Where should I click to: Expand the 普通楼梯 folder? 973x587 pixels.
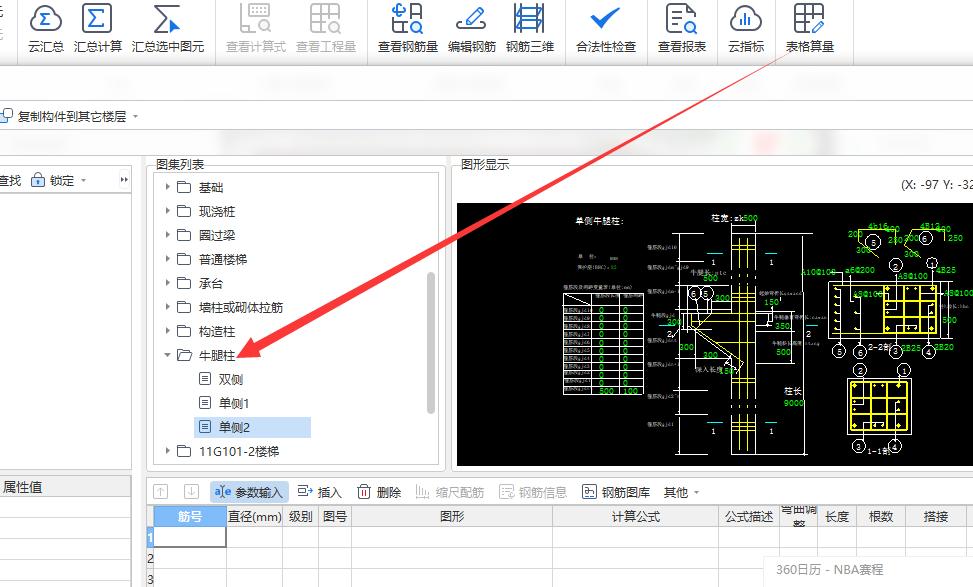[168, 259]
